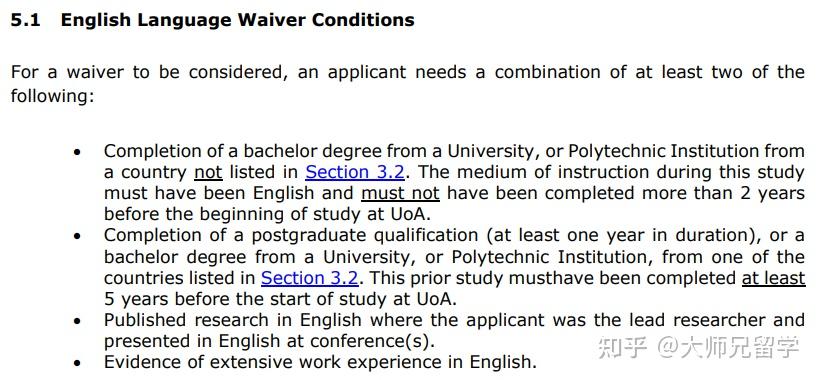Click the English Language Waiver Conditions heading
This screenshot has width=820, height=380.
[237, 20]
